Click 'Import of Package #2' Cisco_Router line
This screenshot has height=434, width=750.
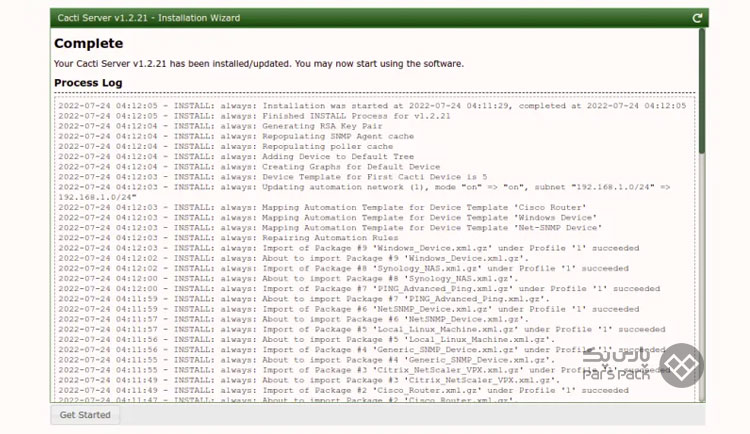pos(343,390)
